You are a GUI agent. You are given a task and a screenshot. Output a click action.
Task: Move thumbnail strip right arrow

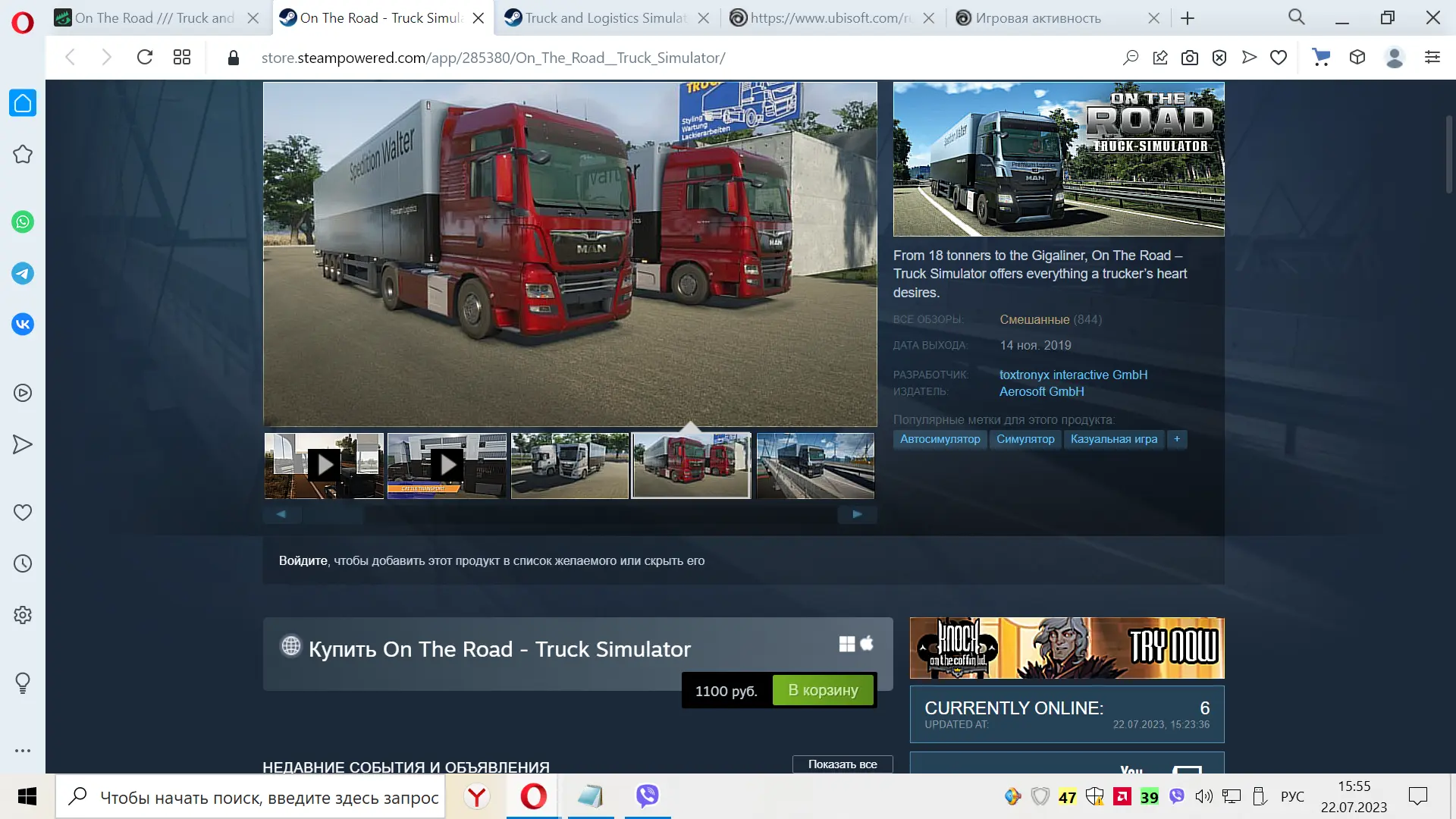click(x=857, y=514)
